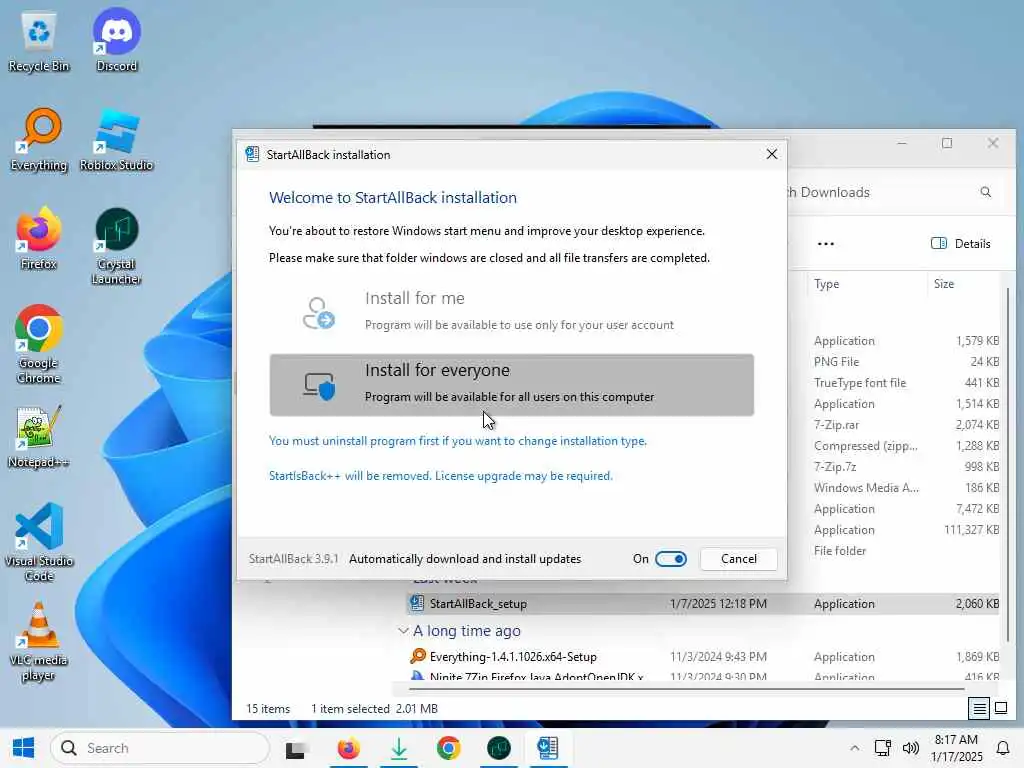Switch Explorer to large thumbnails view
The height and width of the screenshot is (768, 1024).
click(x=1001, y=709)
